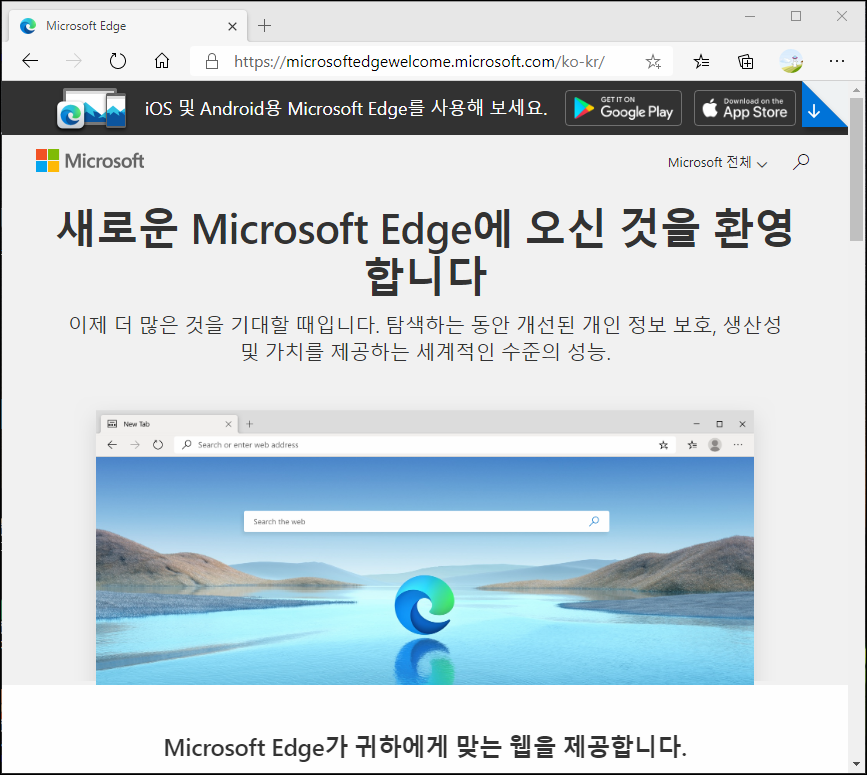The width and height of the screenshot is (867, 775).
Task: Open the Microsoft logo homepage link
Action: [90, 161]
